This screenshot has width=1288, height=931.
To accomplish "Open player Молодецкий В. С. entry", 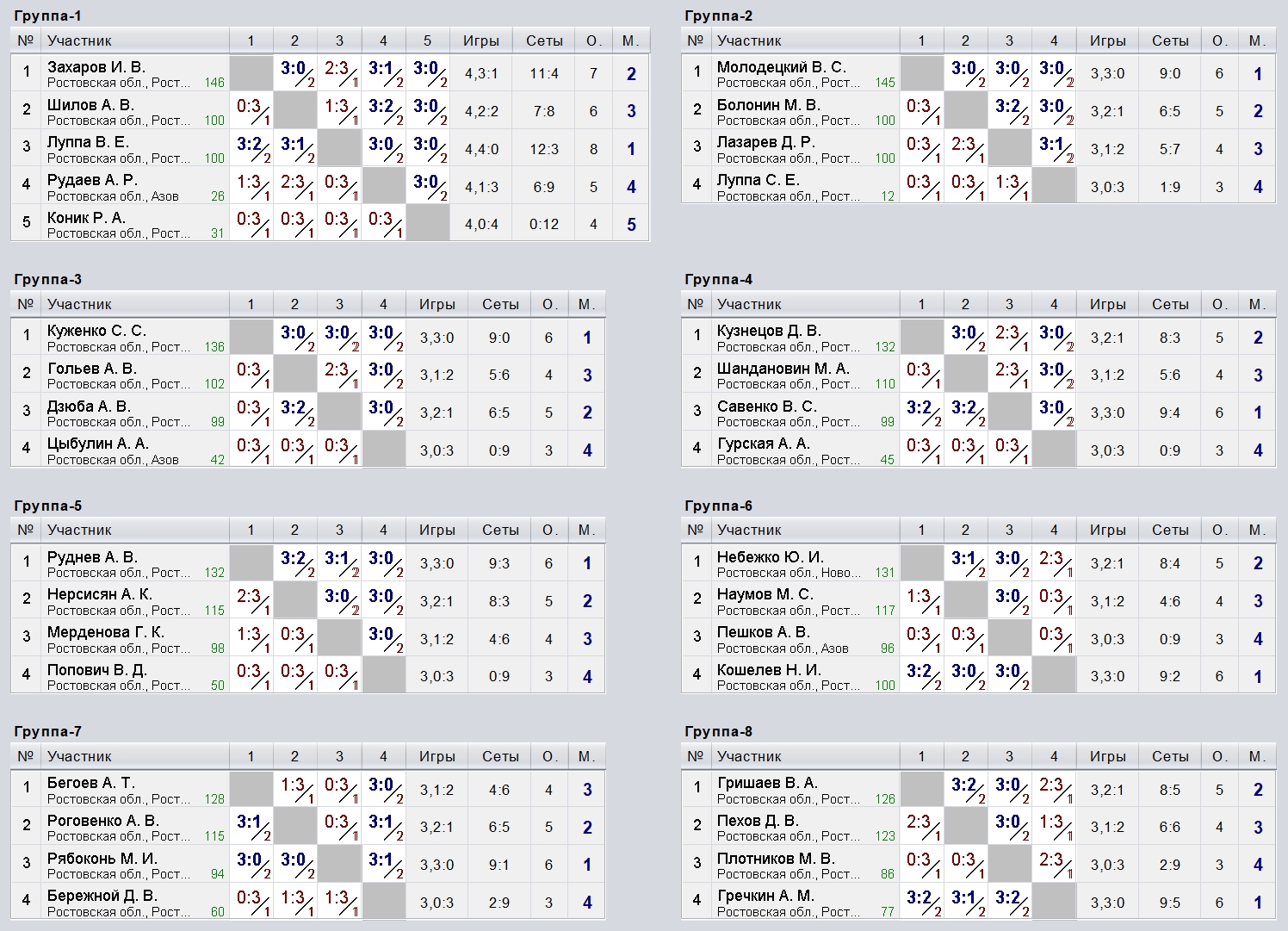I will pyautogui.click(x=782, y=67).
